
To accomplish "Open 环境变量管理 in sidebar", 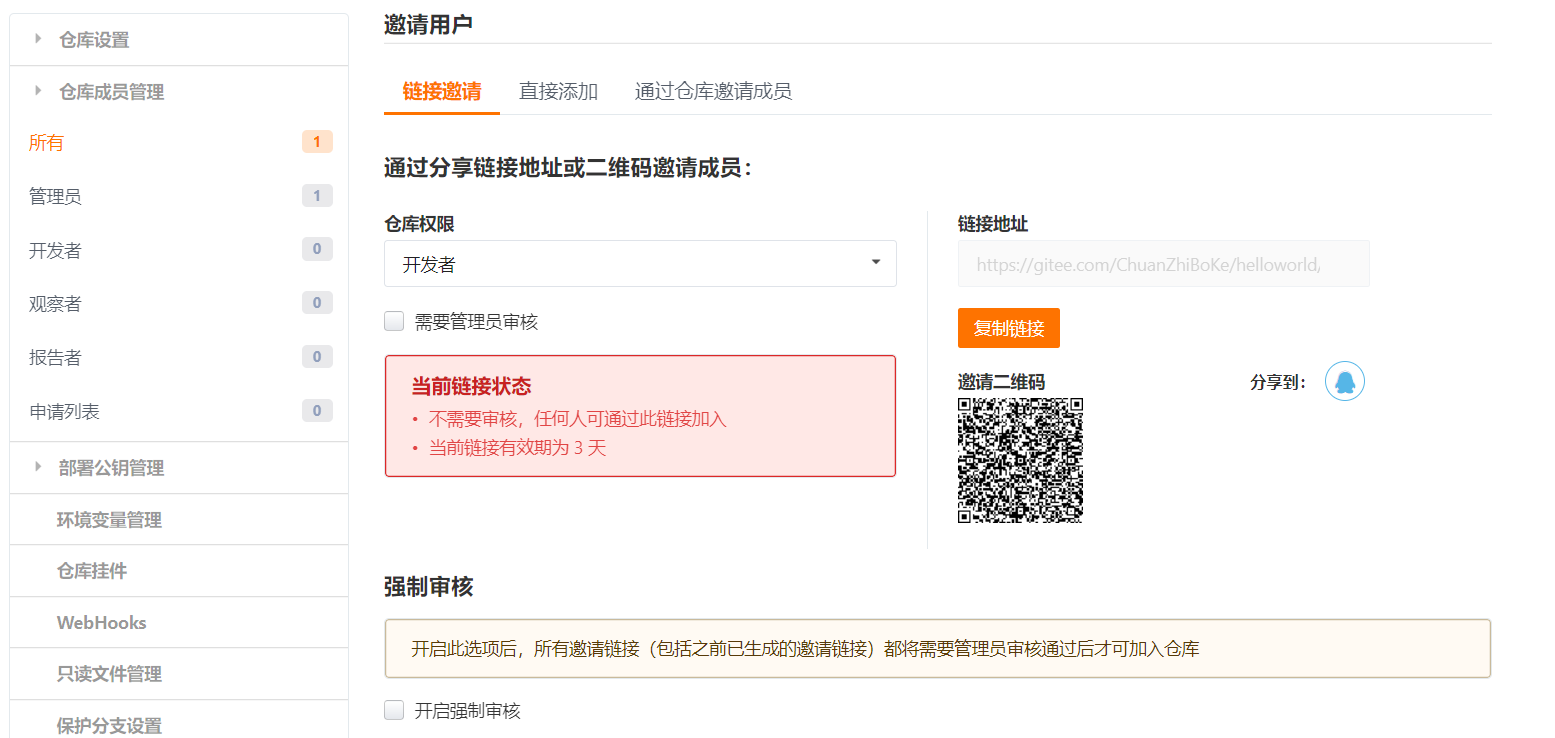I will pyautogui.click(x=109, y=519).
